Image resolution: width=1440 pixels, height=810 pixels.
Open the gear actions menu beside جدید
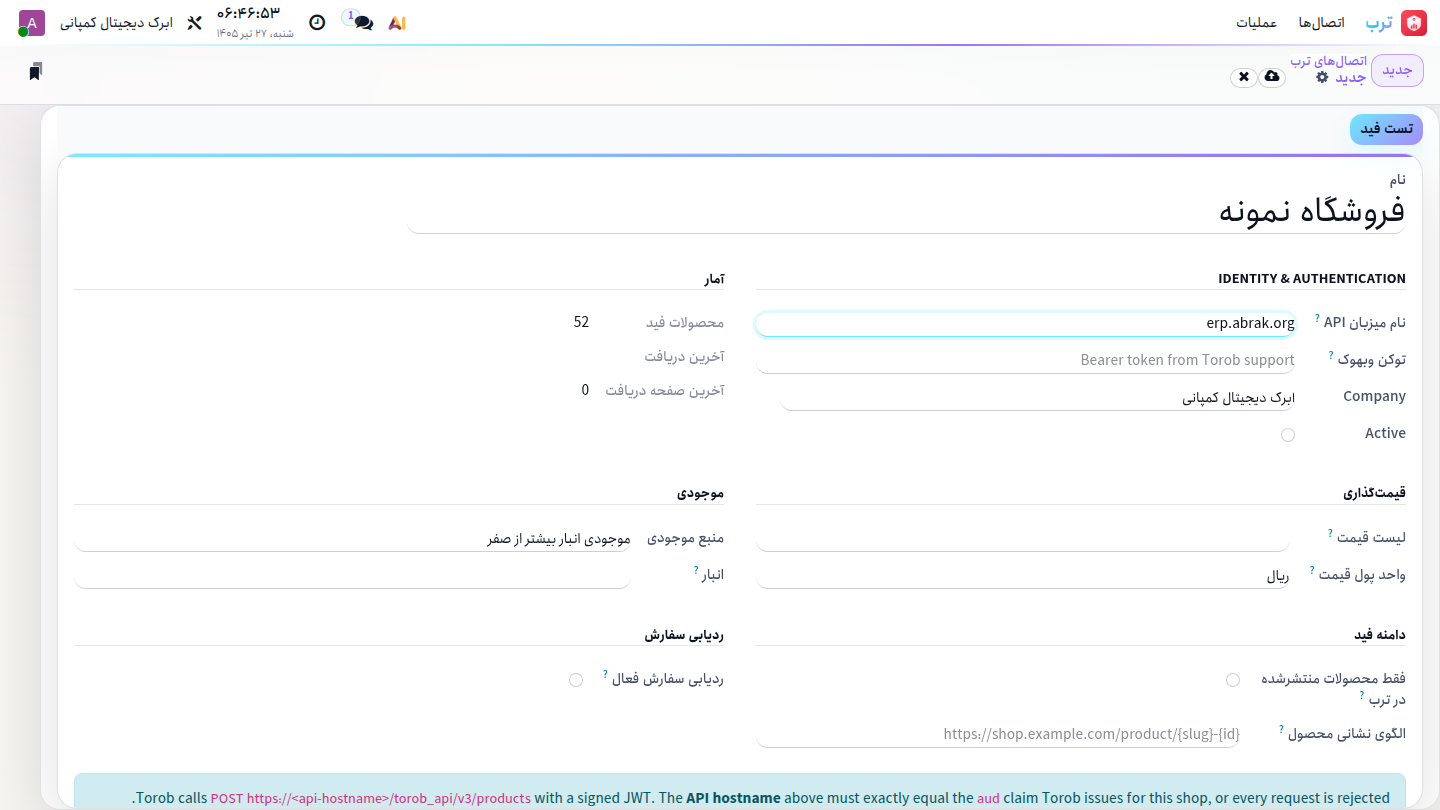coord(1322,77)
